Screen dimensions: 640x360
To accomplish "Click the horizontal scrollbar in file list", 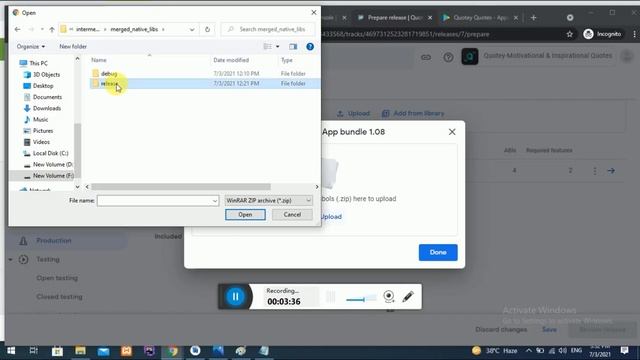I will (181, 187).
